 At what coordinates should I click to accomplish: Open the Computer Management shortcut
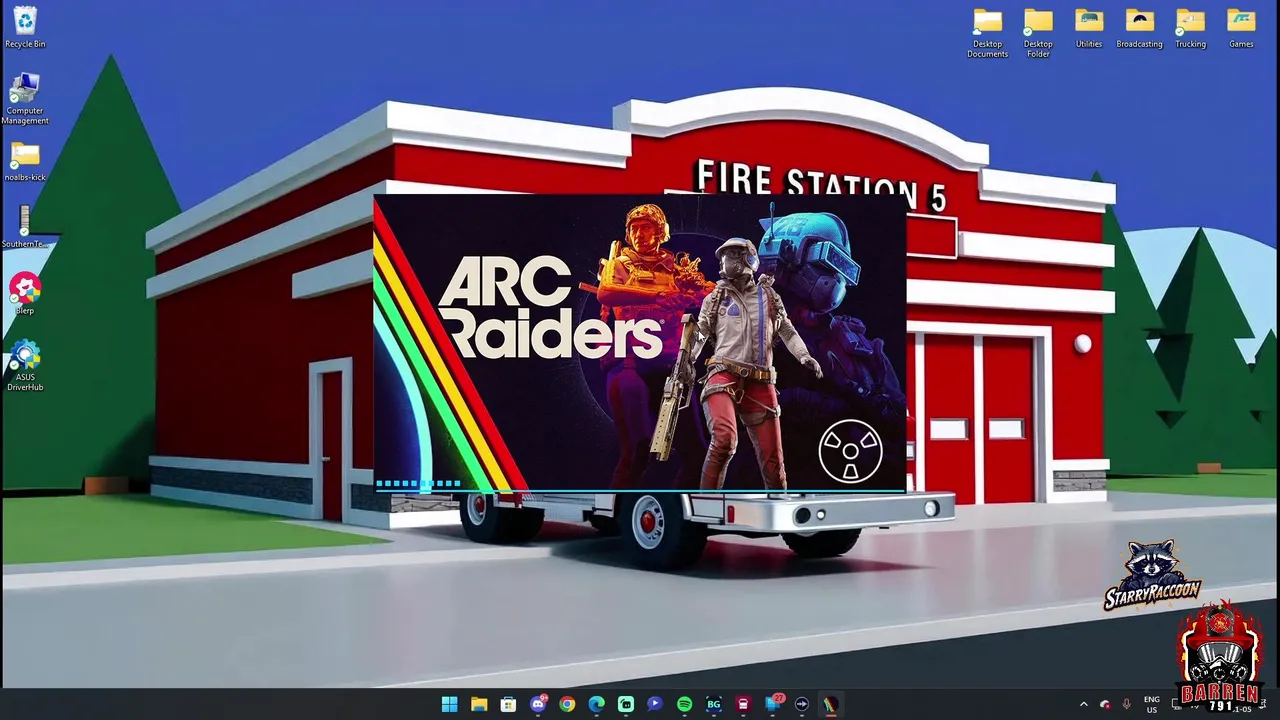[25, 99]
